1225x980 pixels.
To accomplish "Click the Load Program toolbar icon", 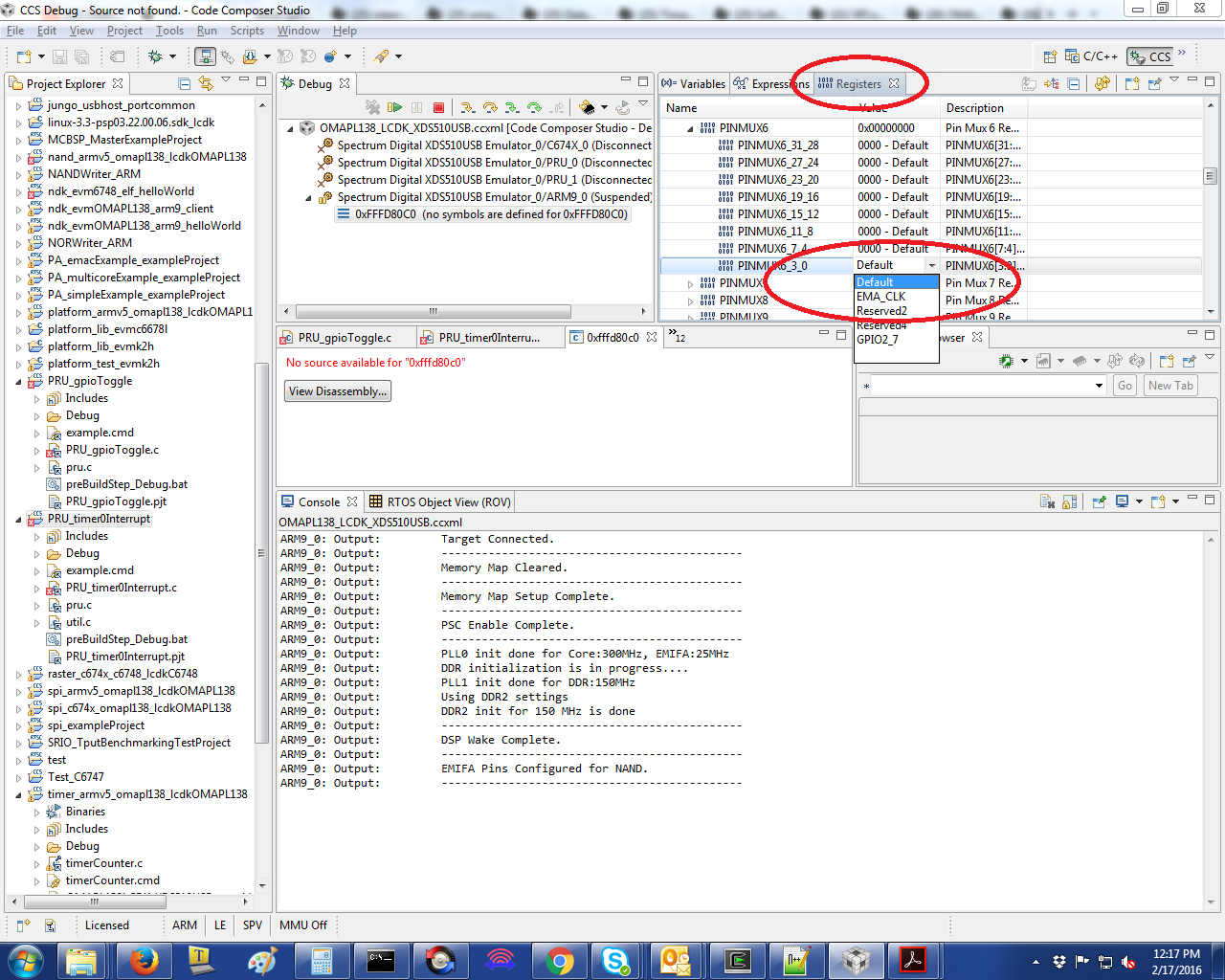I will coord(249,57).
